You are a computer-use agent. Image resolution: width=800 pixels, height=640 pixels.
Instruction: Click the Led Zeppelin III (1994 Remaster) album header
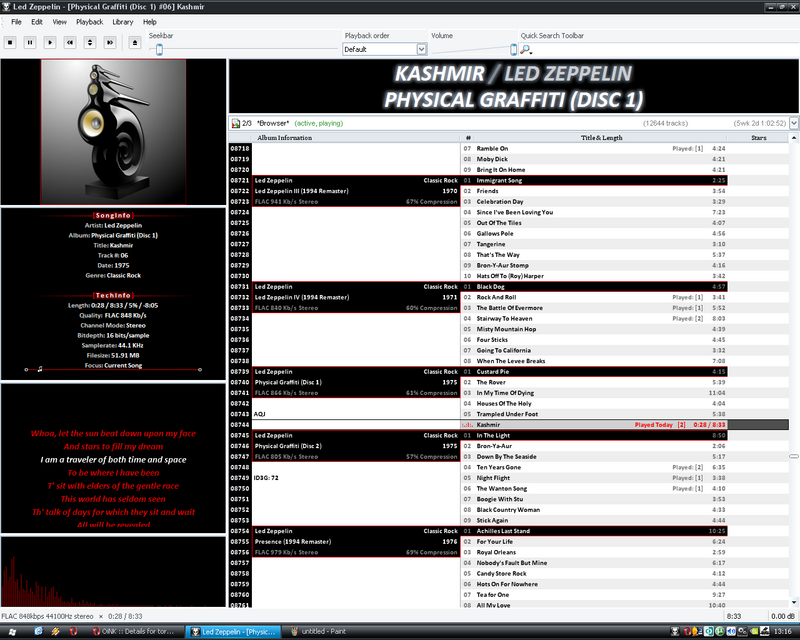[356, 191]
